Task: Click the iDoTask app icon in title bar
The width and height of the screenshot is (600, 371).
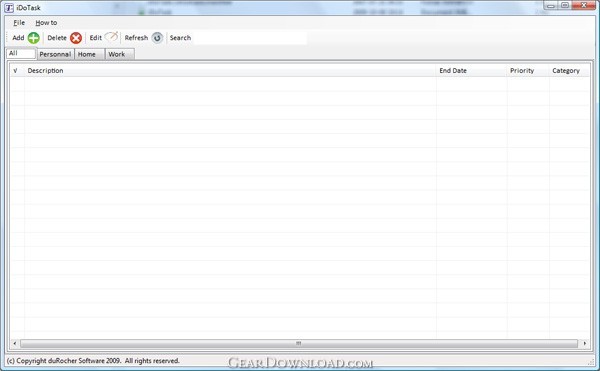Action: tap(9, 8)
